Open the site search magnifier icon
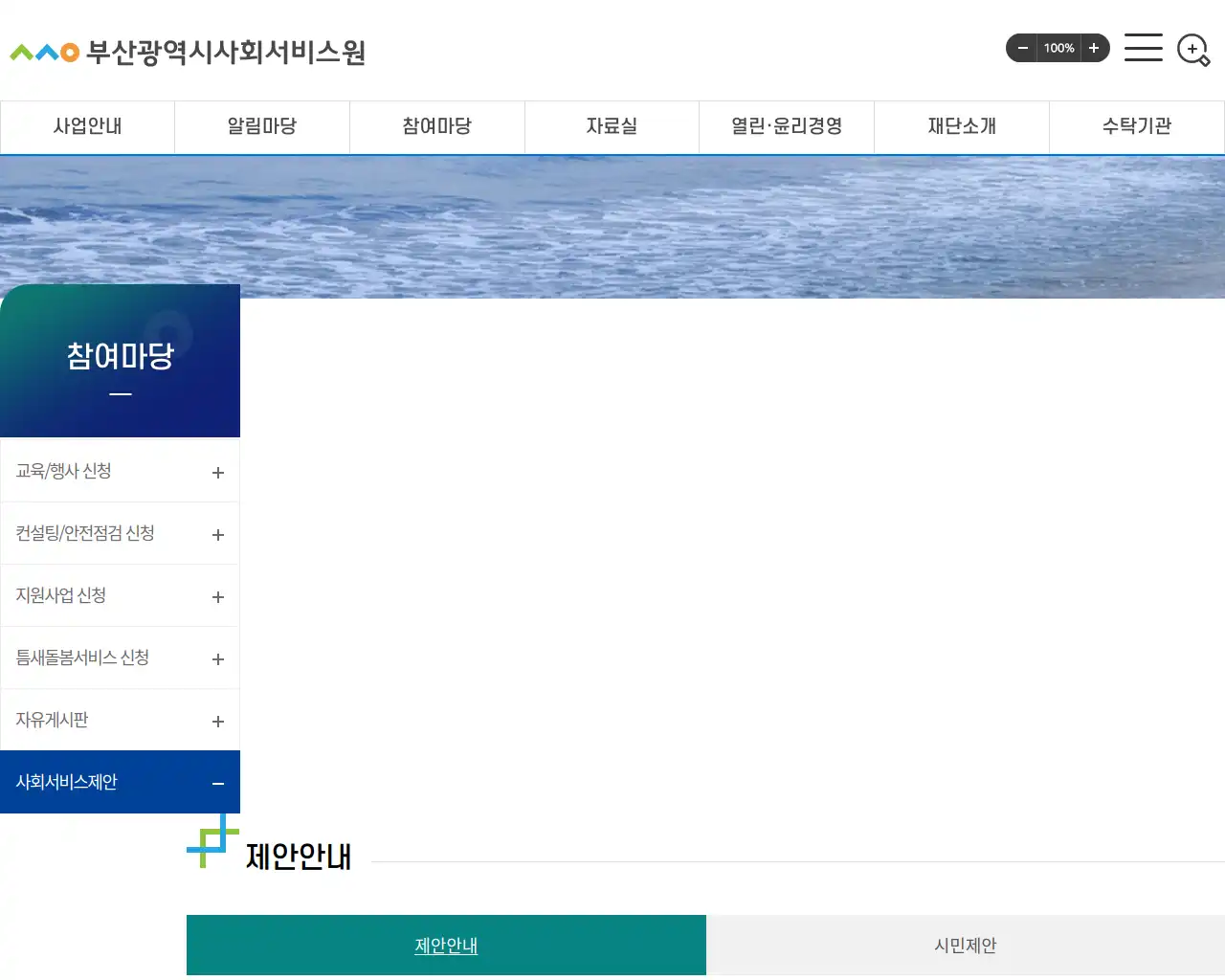Viewport: 1225px width, 980px height. 1192,51
